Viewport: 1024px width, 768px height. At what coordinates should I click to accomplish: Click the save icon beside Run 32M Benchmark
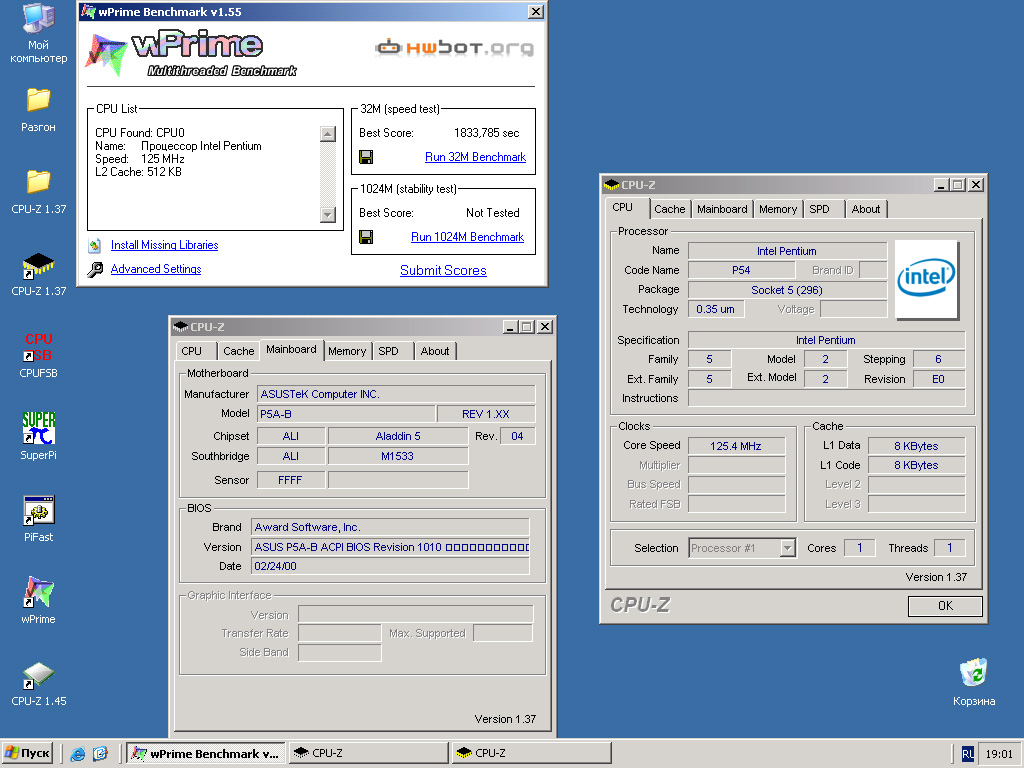tap(366, 157)
